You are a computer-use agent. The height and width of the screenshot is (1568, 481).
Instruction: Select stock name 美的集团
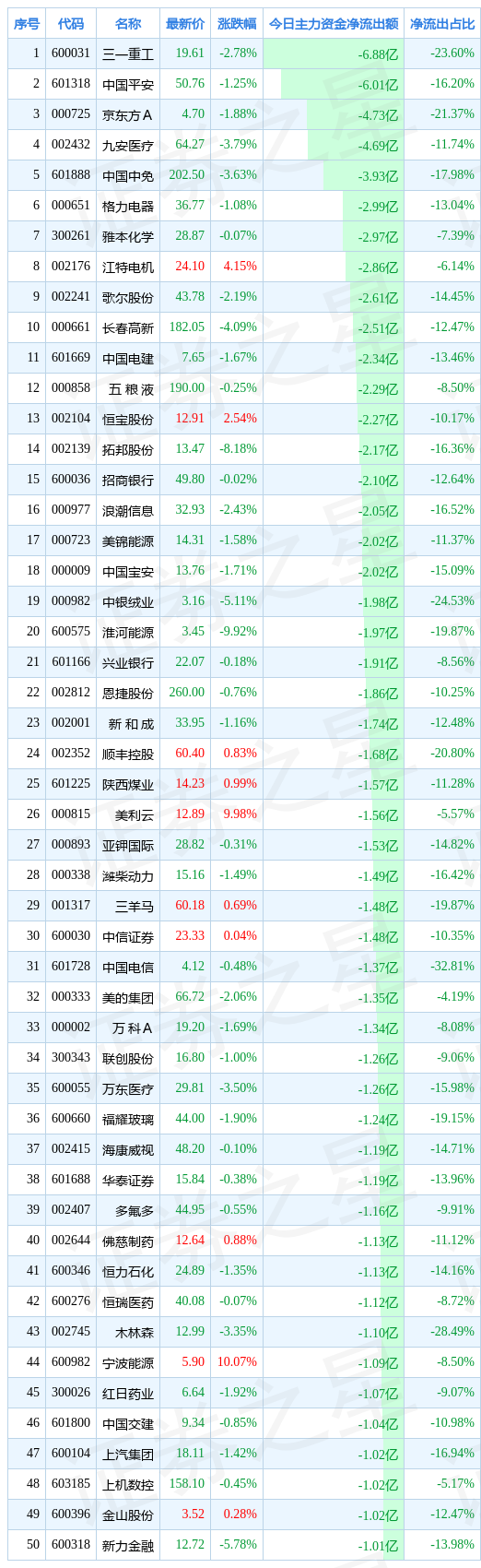click(x=128, y=997)
